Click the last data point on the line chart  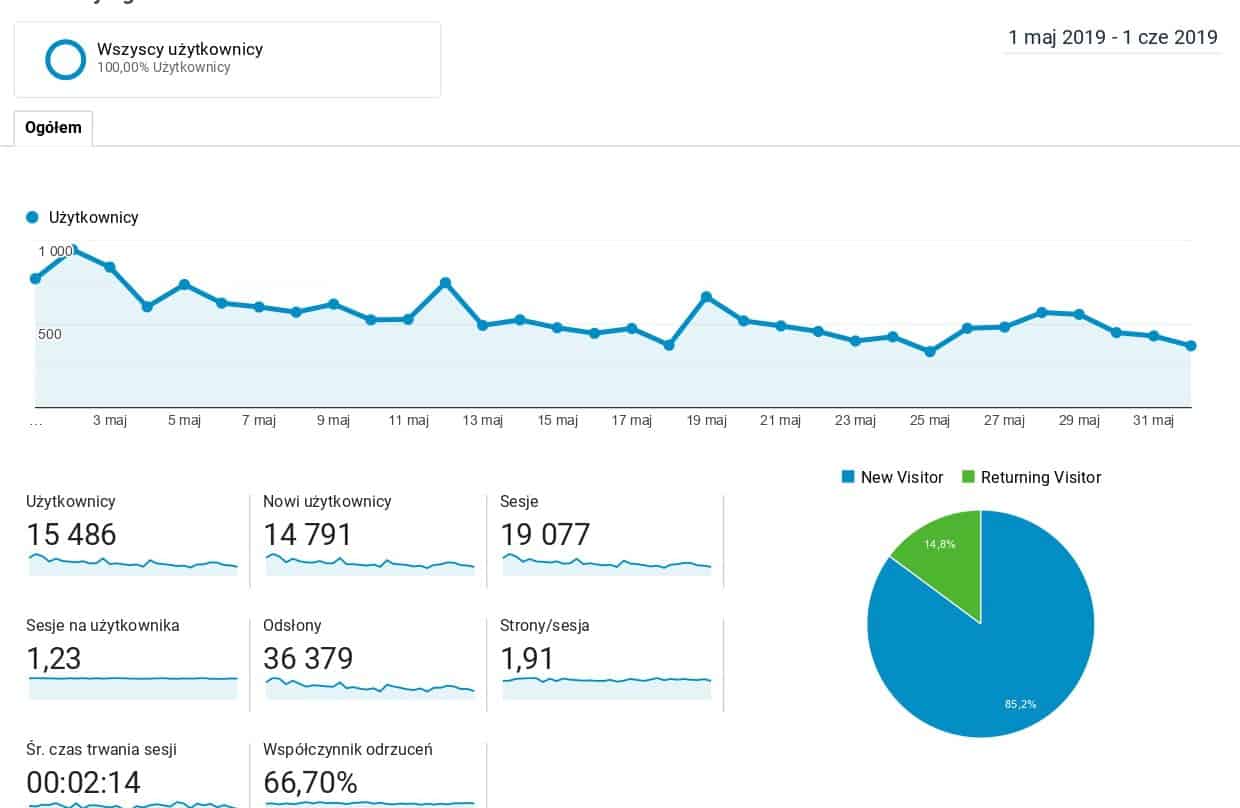pyautogui.click(x=1191, y=346)
